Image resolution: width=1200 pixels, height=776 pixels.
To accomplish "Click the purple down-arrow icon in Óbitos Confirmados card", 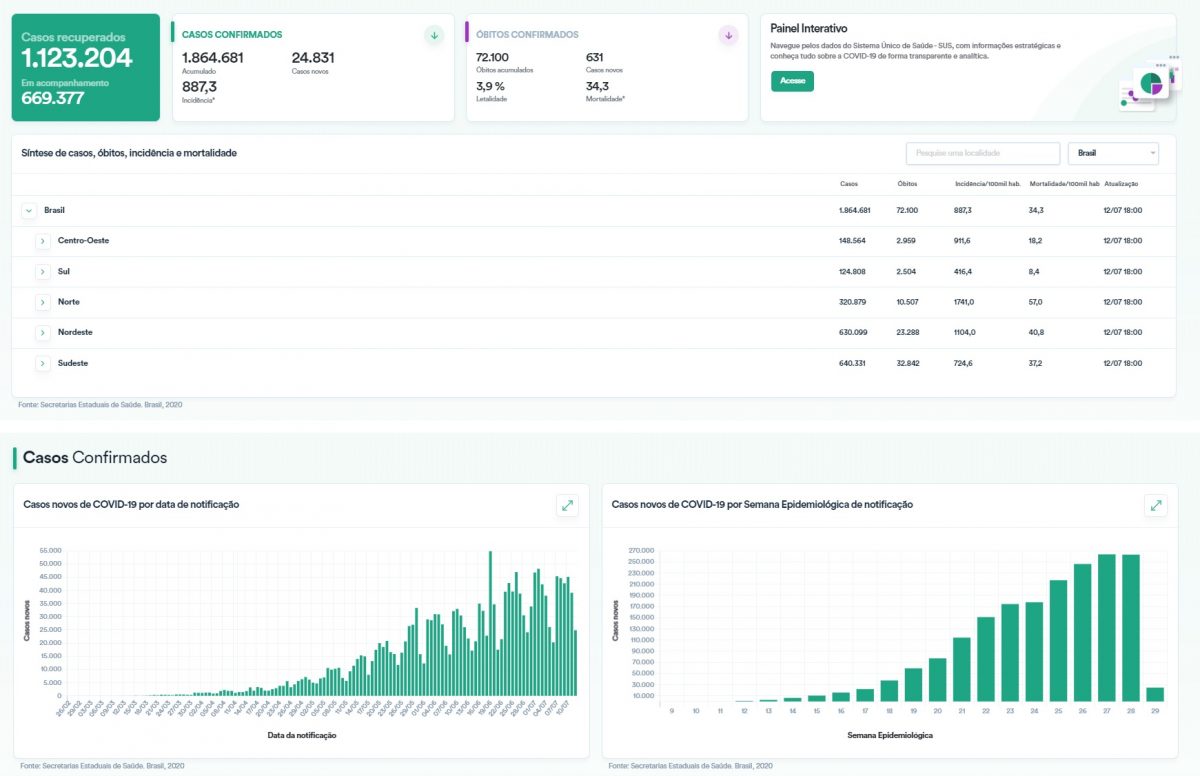I will 728,35.
